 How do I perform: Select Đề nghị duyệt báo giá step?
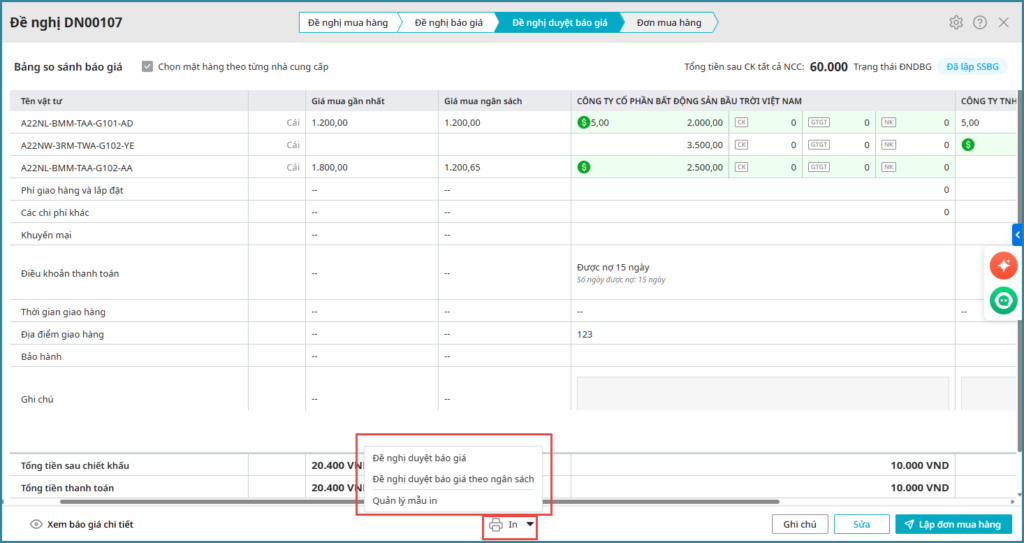click(560, 23)
